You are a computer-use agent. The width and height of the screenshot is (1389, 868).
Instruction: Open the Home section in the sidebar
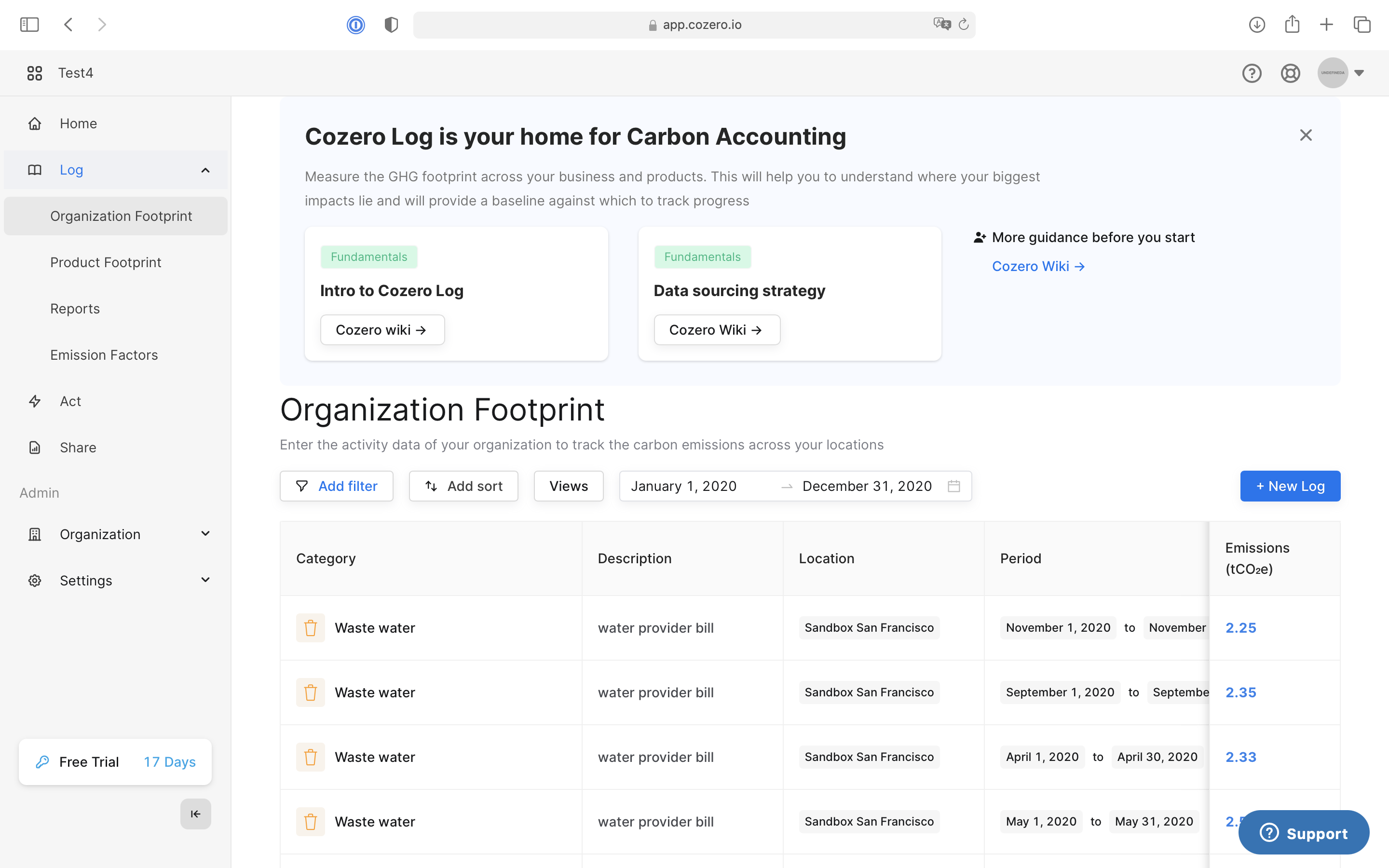[78, 123]
